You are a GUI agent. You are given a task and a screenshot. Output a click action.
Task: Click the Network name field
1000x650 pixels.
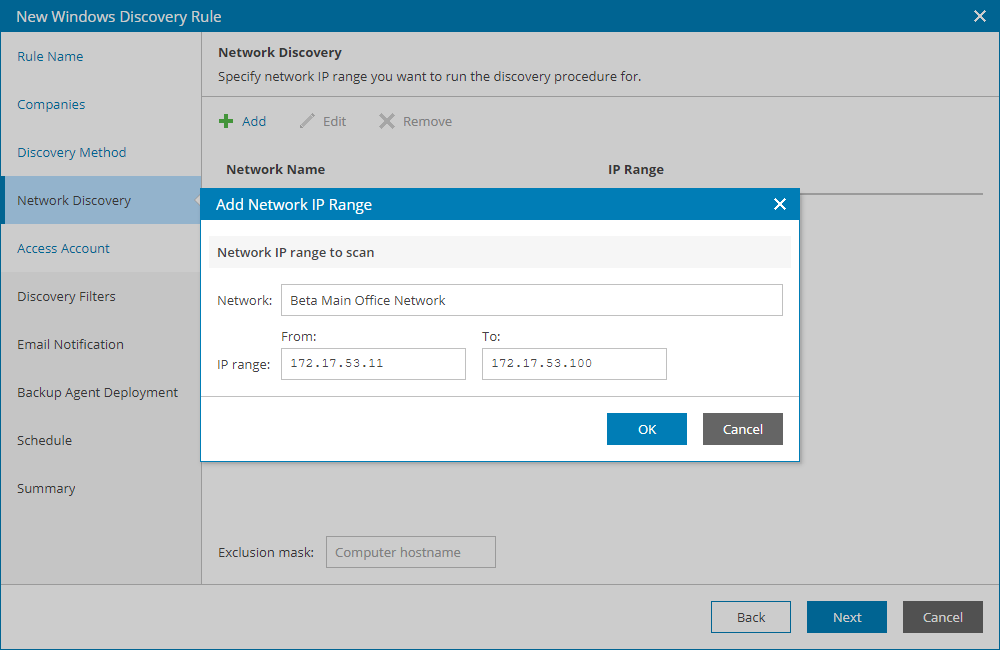click(x=531, y=300)
